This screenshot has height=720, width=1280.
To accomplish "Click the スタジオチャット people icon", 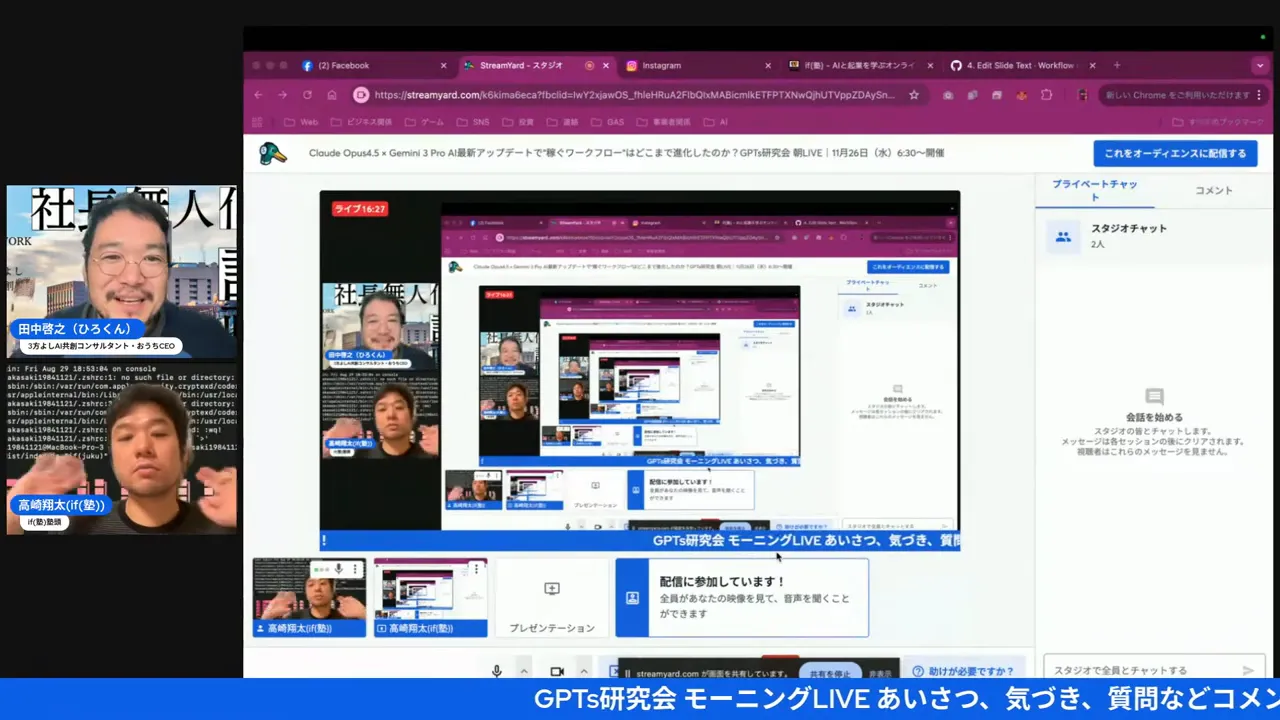I will pos(1063,236).
